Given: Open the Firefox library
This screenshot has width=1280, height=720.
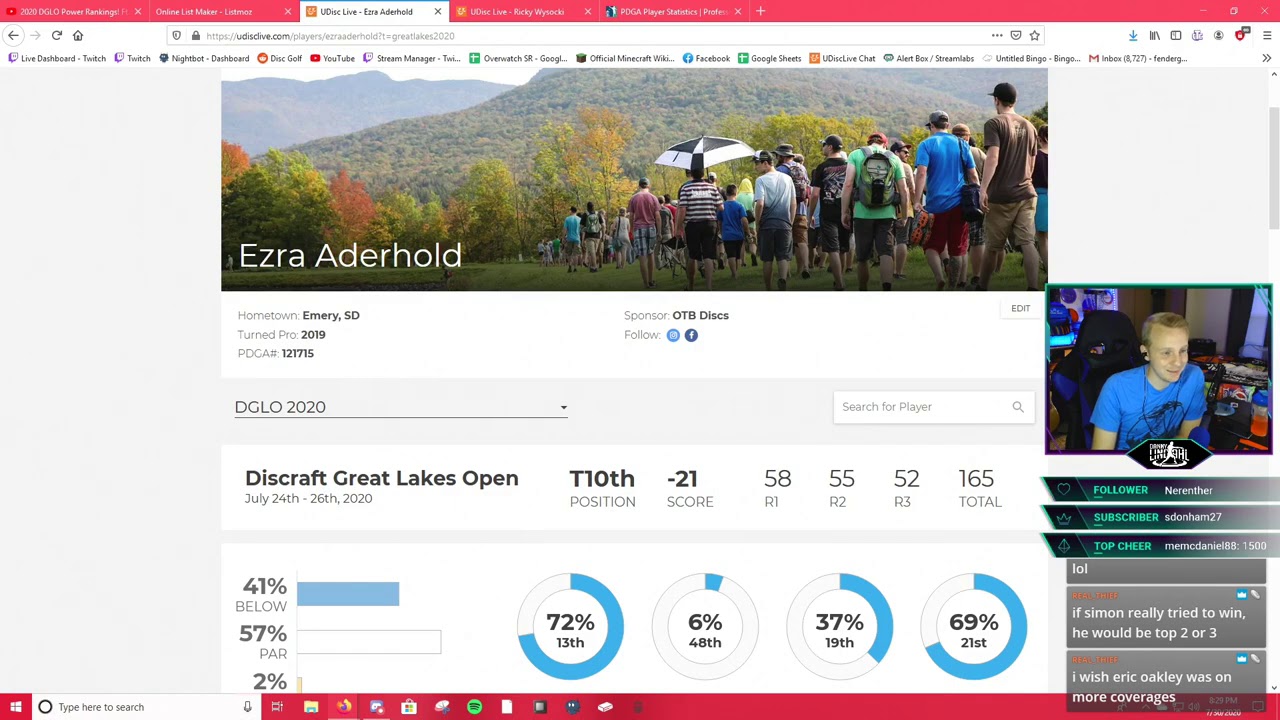Looking at the screenshot, I should click(x=1154, y=36).
